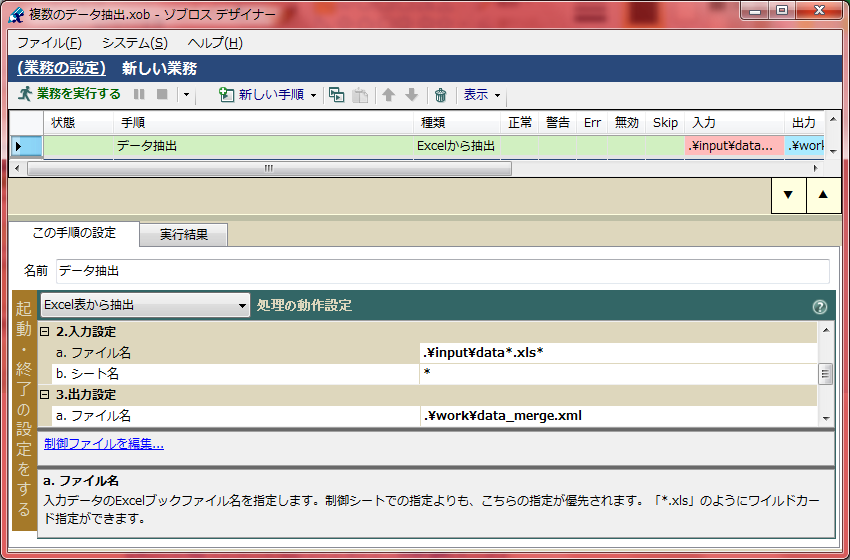The image size is (850, 560).
Task: Click the grid horizontal scrollbar right arrow
Action: [816, 169]
